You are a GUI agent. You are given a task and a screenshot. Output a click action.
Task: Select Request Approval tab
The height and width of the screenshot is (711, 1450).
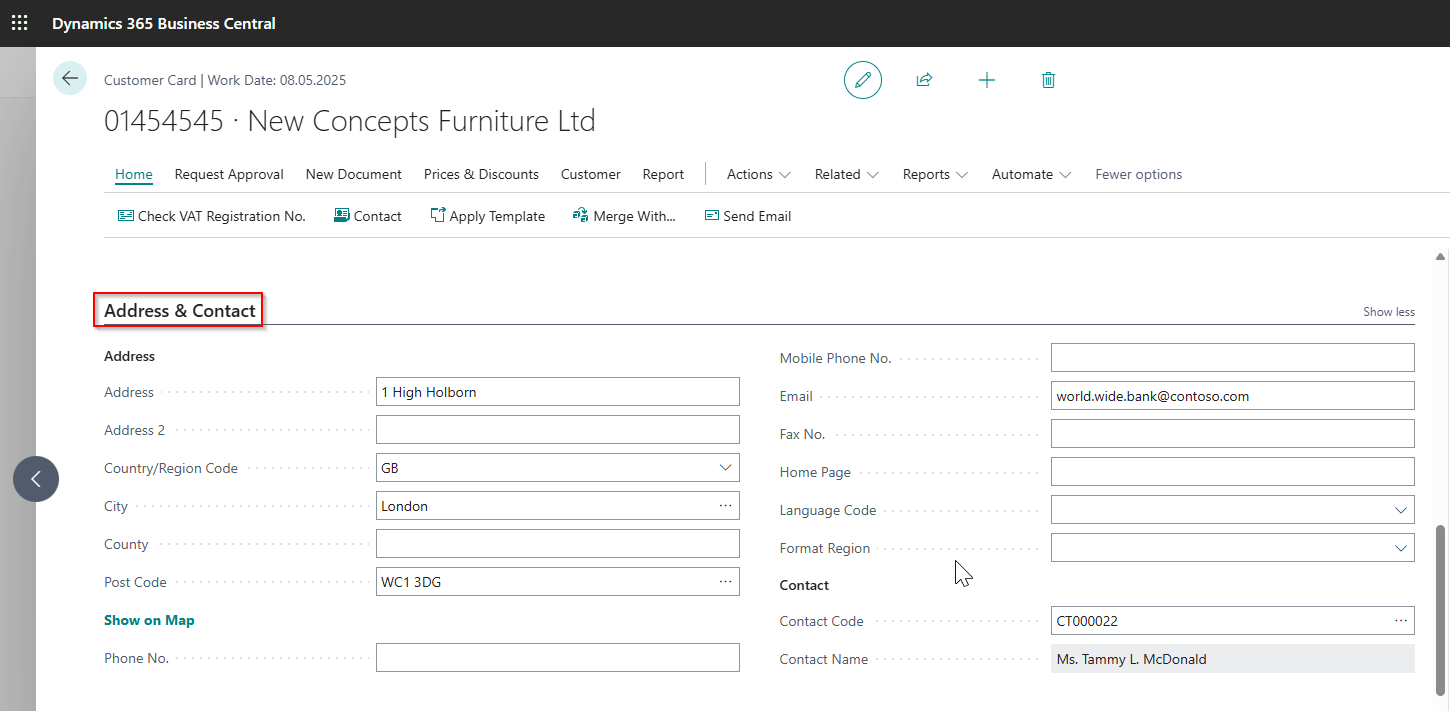[x=229, y=174]
